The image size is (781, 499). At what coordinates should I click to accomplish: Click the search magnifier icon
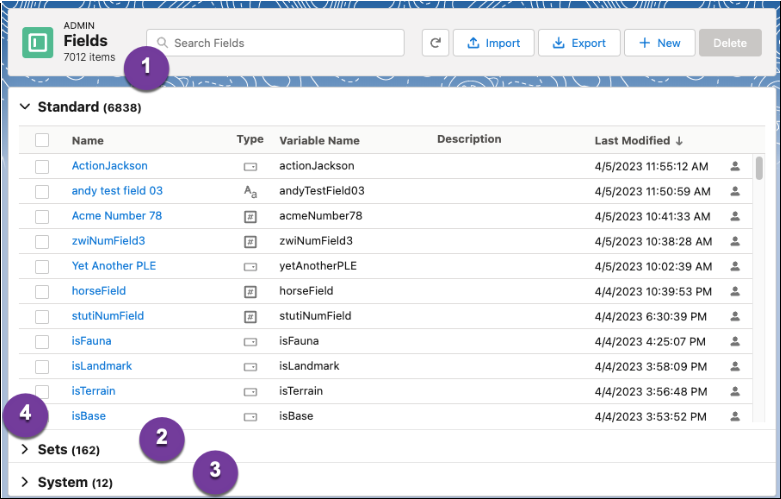click(x=162, y=43)
